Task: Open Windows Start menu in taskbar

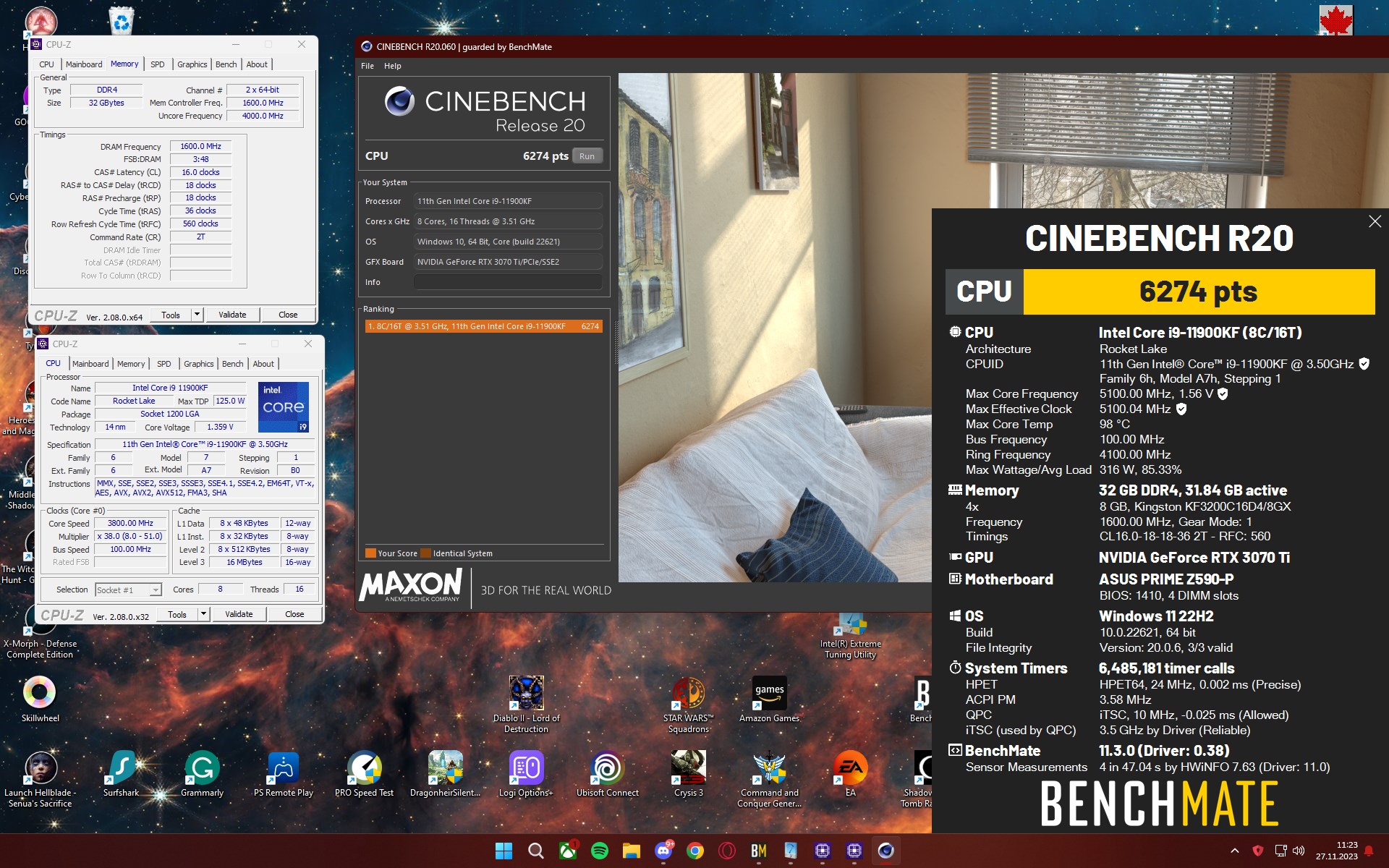Action: click(x=504, y=851)
